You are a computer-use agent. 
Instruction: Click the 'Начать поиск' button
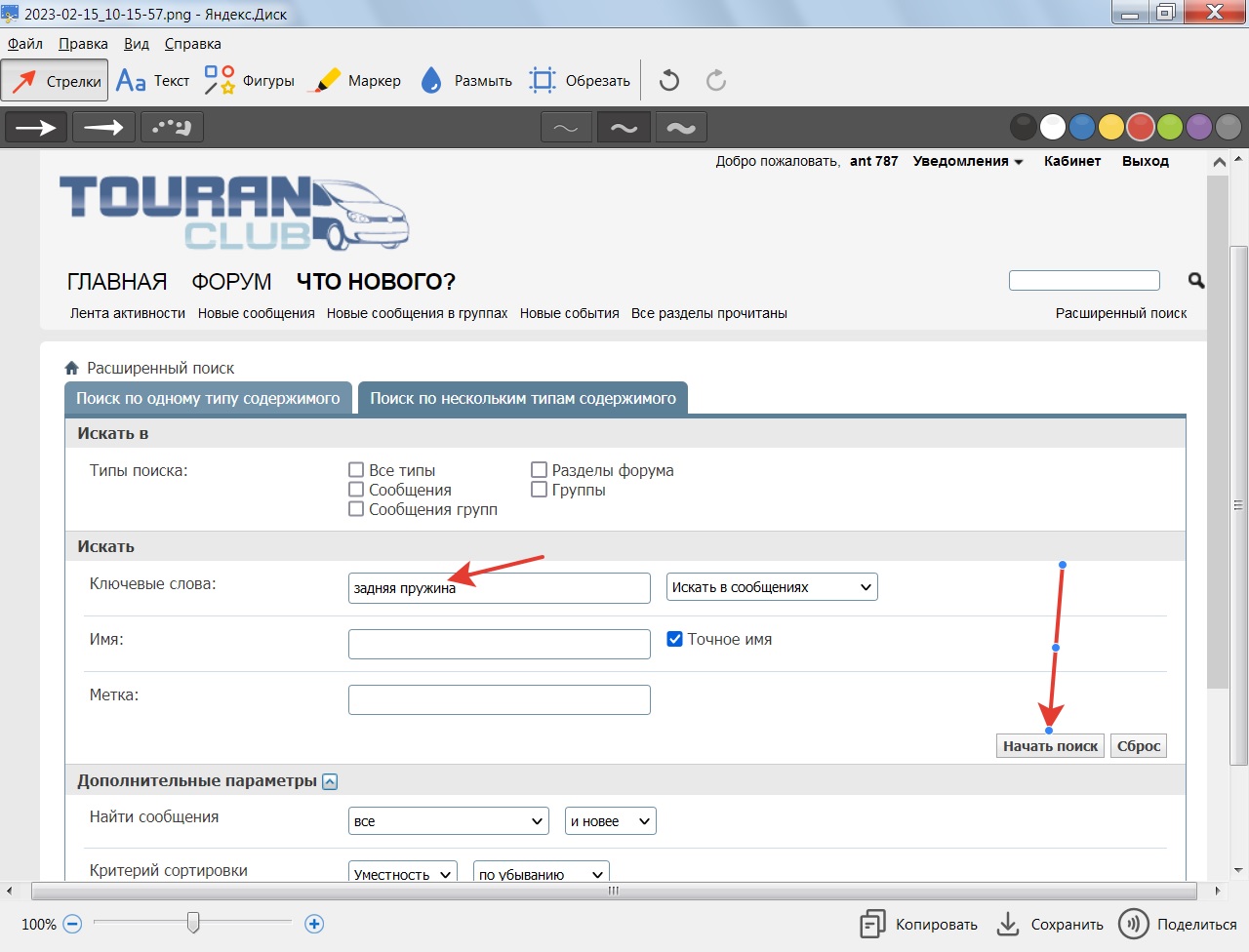tap(1051, 746)
